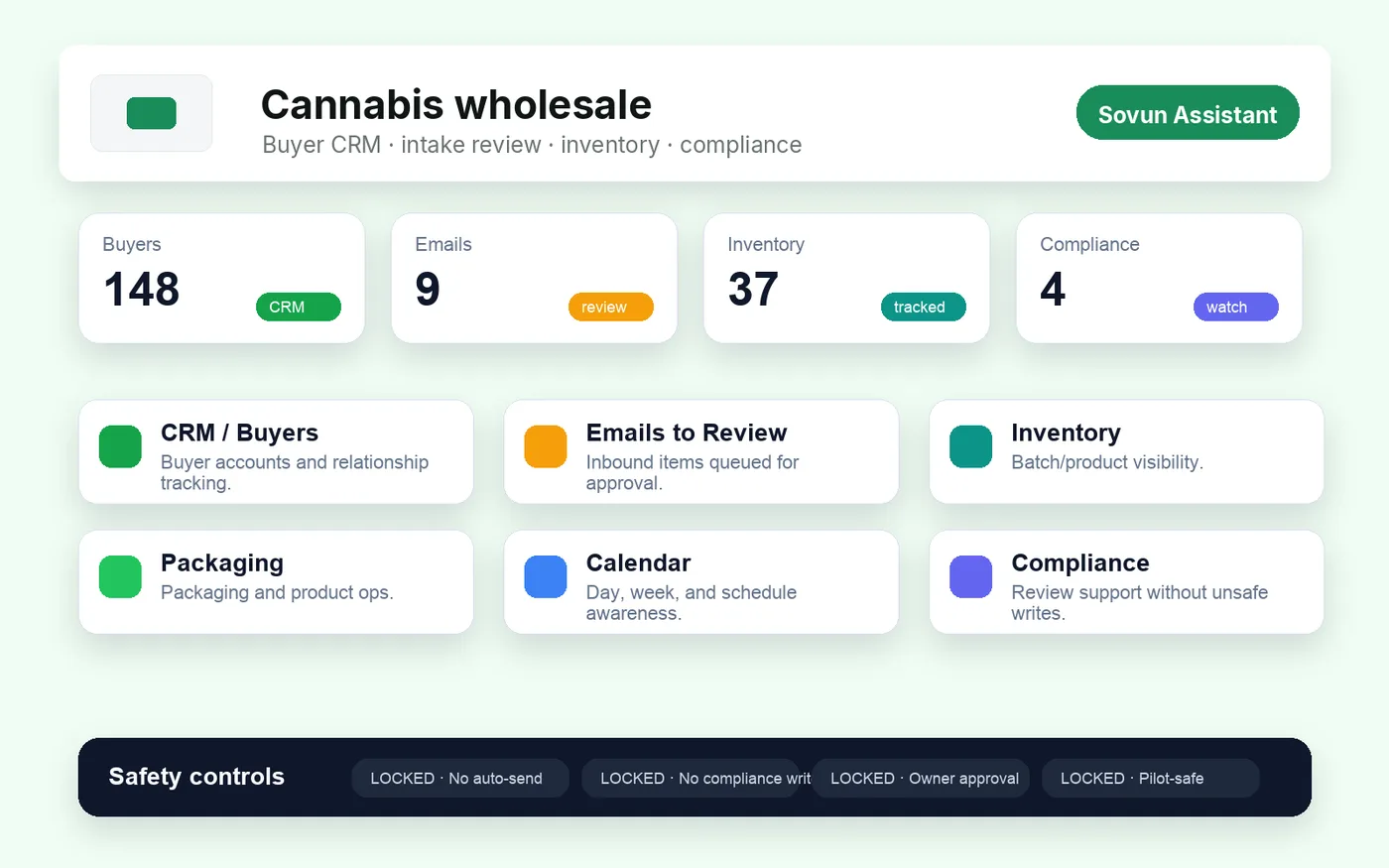1389x868 pixels.
Task: Select the Emails stat card showing 9
Action: coord(535,279)
